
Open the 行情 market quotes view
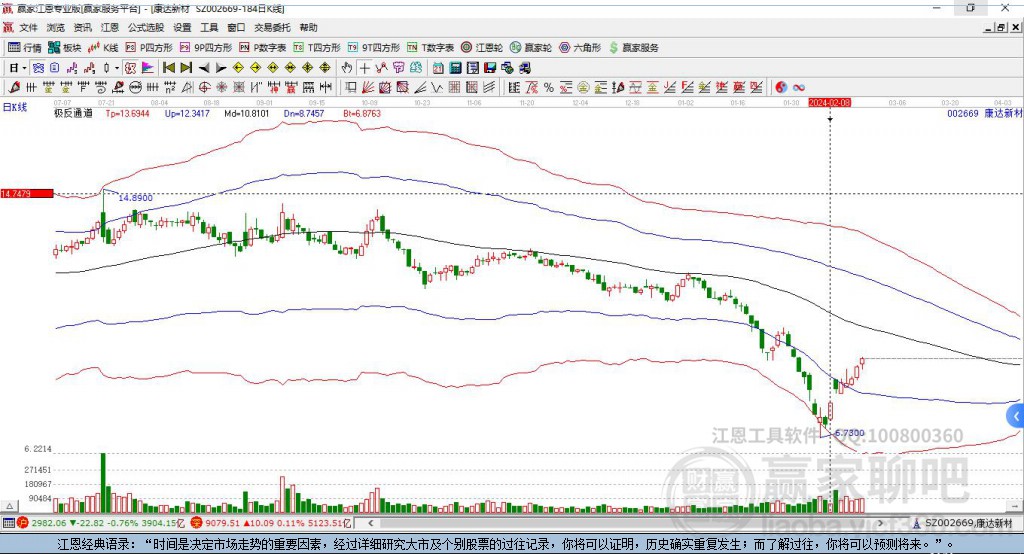point(24,48)
